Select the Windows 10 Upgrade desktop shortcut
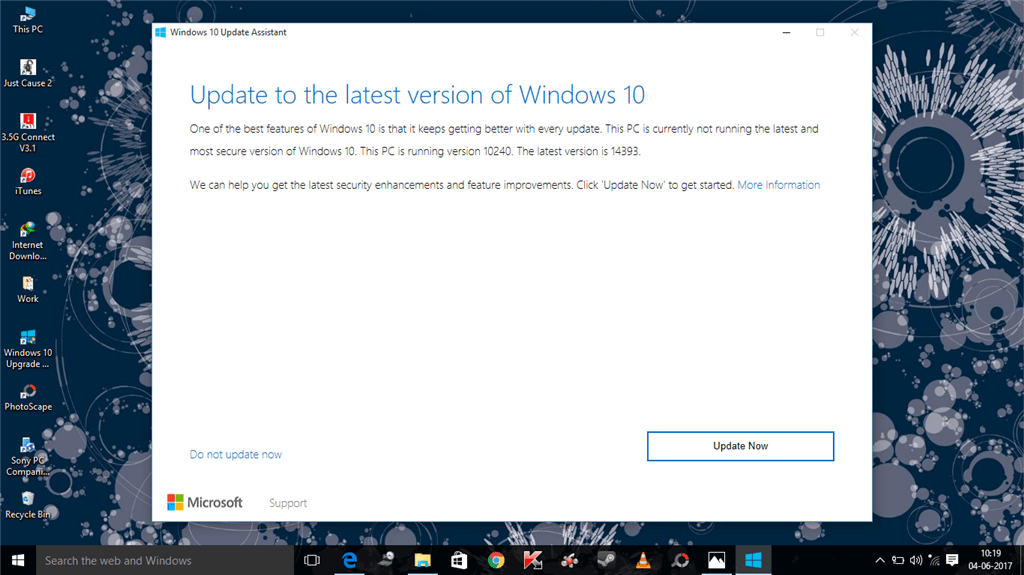 click(x=27, y=343)
